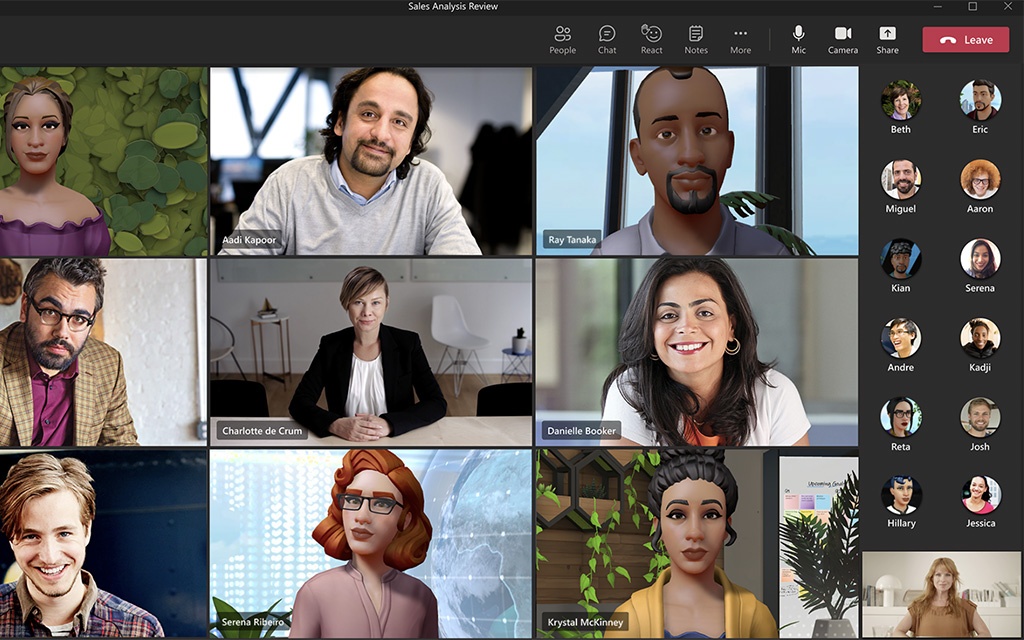Click Eric's profile picture

[980, 100]
